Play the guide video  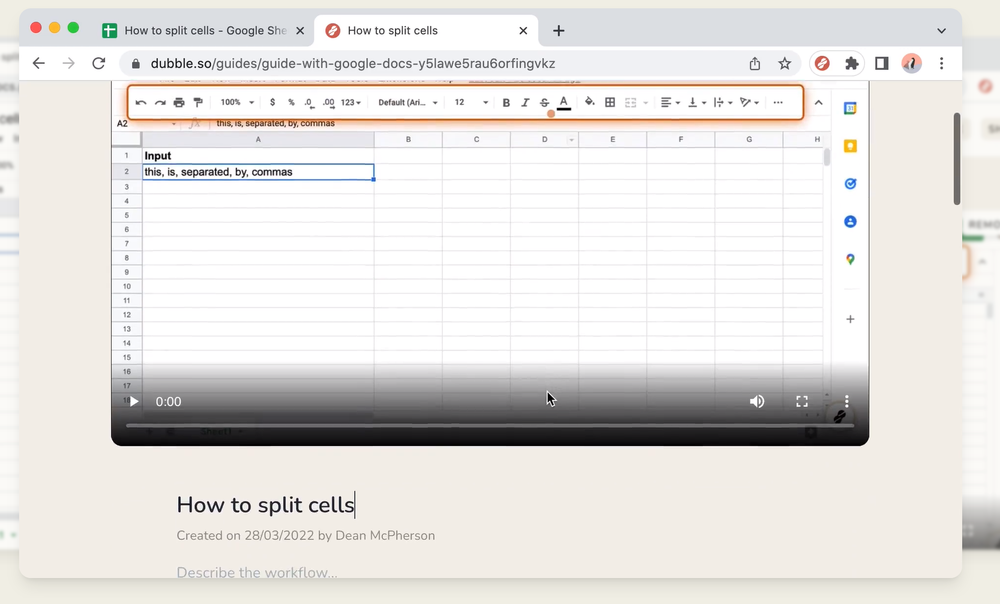(x=134, y=401)
